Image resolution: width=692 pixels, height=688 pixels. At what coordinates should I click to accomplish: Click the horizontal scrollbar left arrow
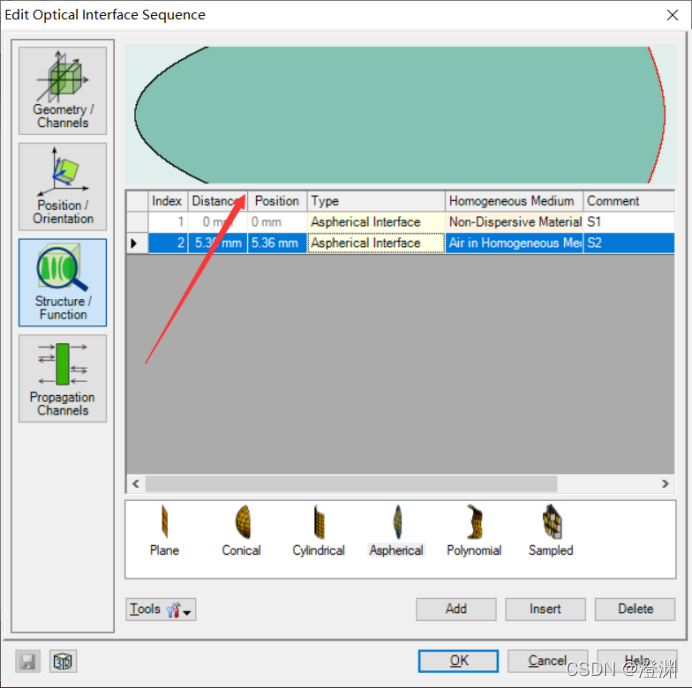click(136, 484)
